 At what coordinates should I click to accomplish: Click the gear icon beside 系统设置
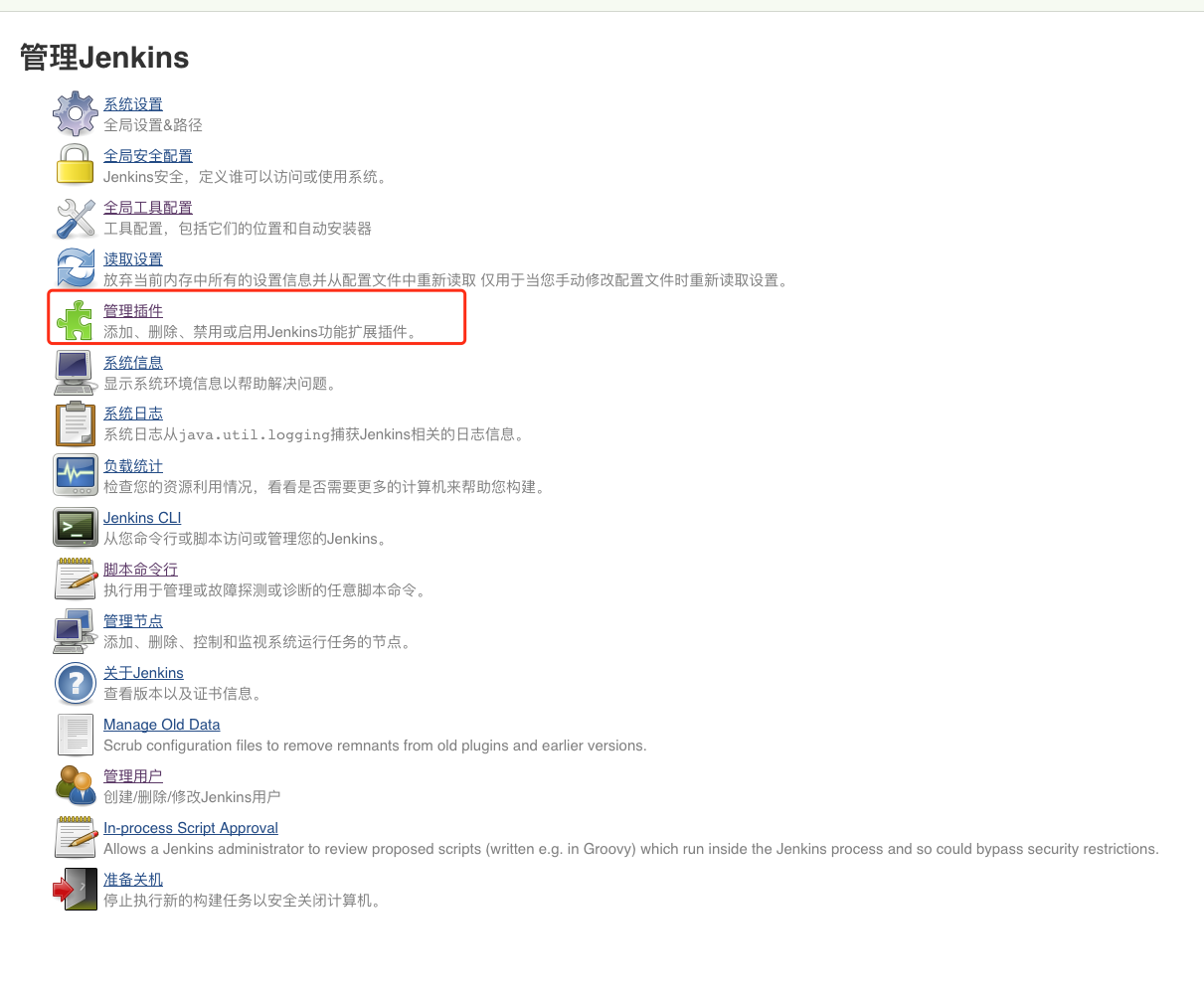pos(76,113)
